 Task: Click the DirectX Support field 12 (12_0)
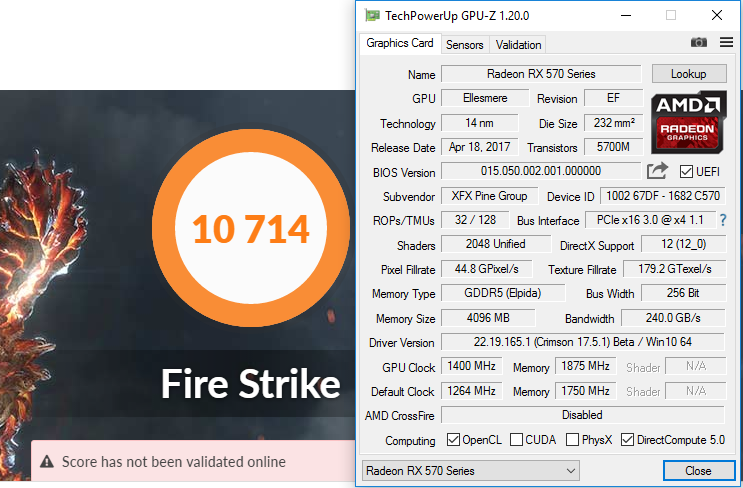[683, 244]
